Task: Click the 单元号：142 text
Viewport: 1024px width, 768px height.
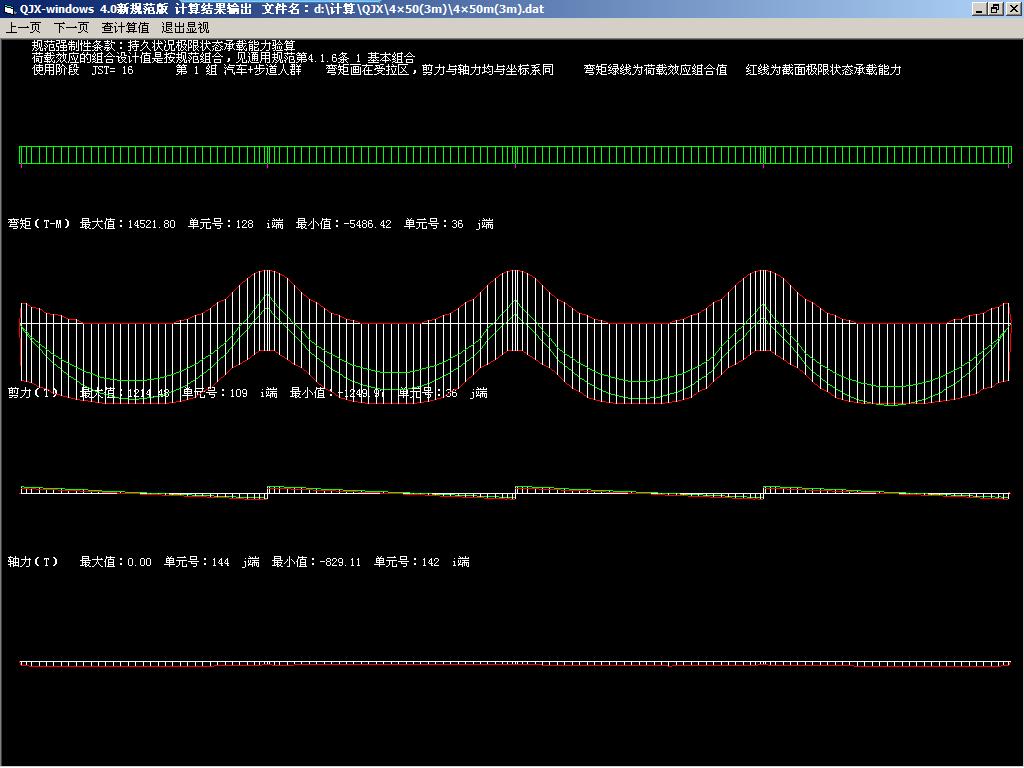Action: tap(406, 562)
